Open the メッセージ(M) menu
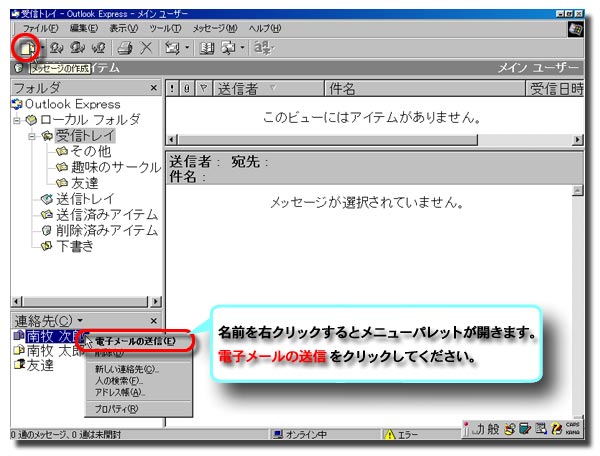Viewport: 600px width, 456px height. [215, 28]
